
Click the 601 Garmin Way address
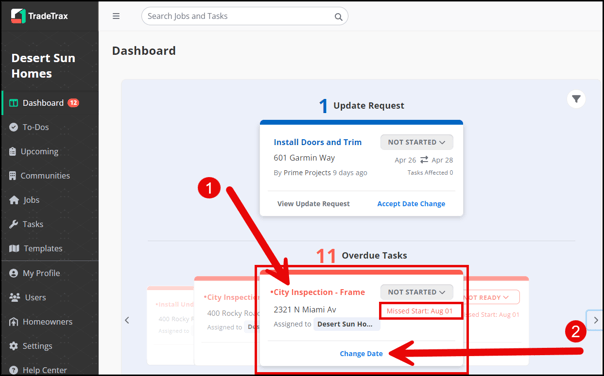click(x=304, y=158)
